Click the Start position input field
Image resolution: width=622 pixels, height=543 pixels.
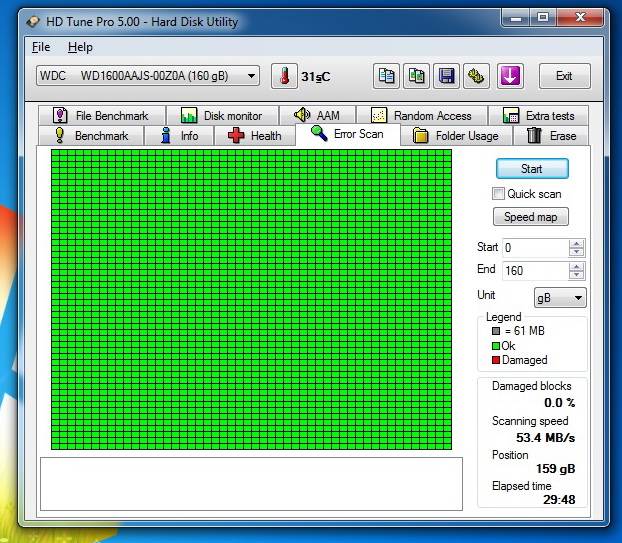[536, 248]
